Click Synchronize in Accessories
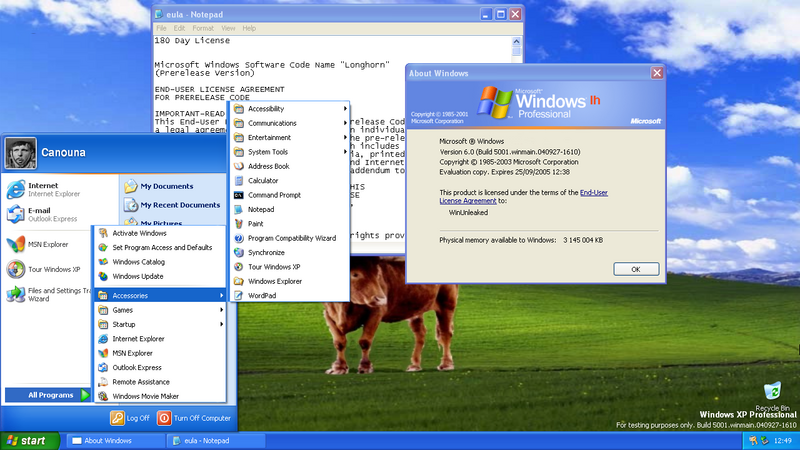800x450 pixels. (290, 253)
